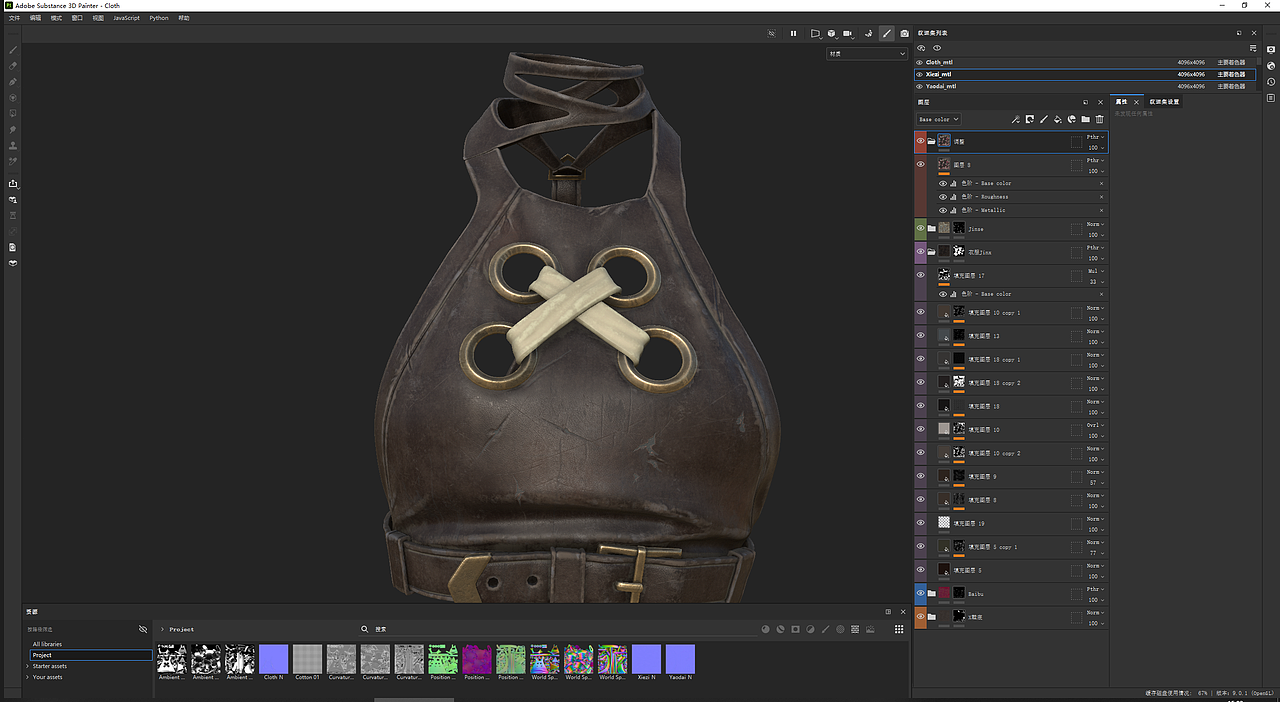Open the display settings icon in right dock
Screen dimensions: 1280x702
coord(1271,48)
